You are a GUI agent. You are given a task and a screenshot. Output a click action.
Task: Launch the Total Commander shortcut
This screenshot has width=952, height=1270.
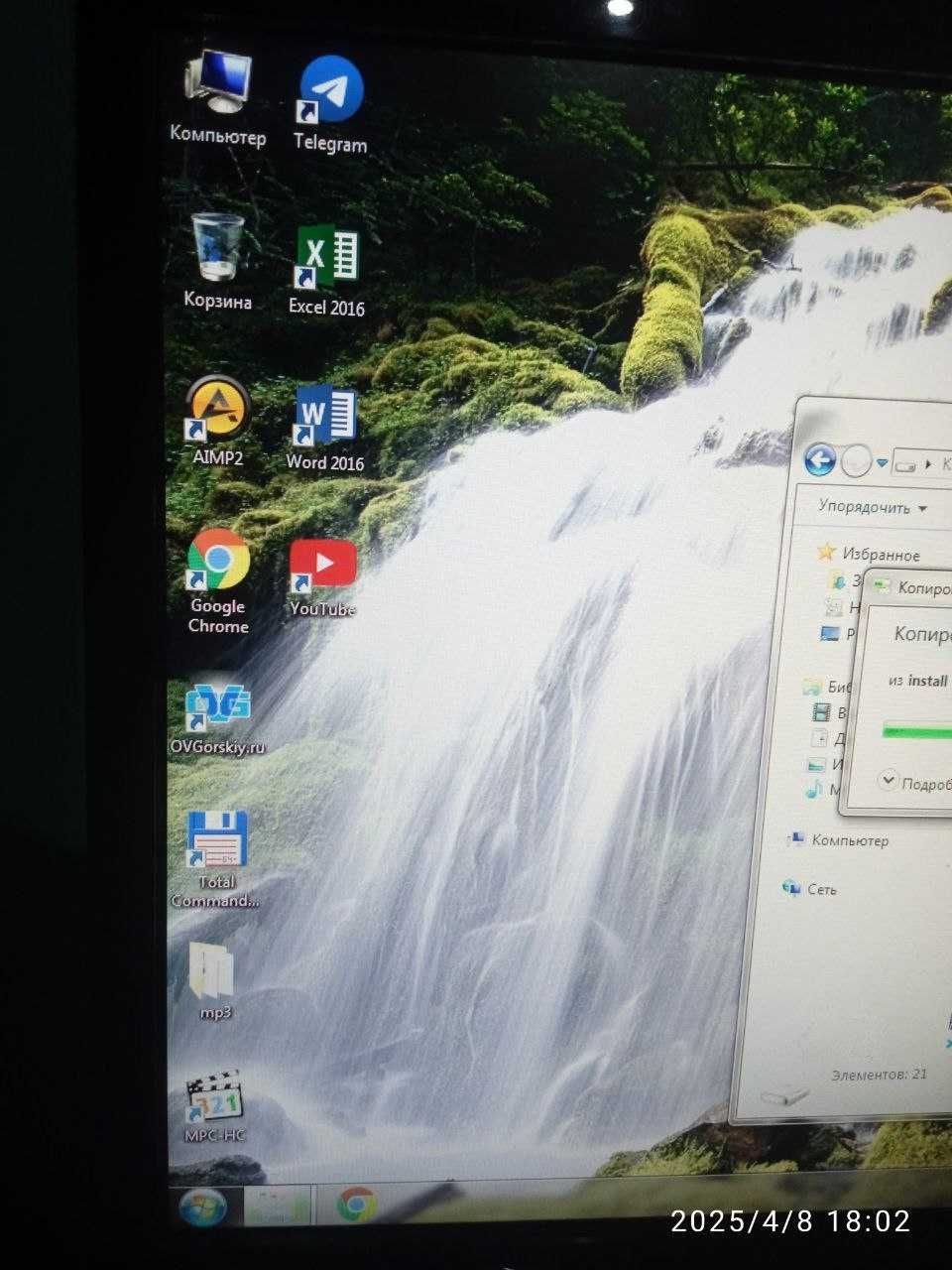(x=216, y=858)
